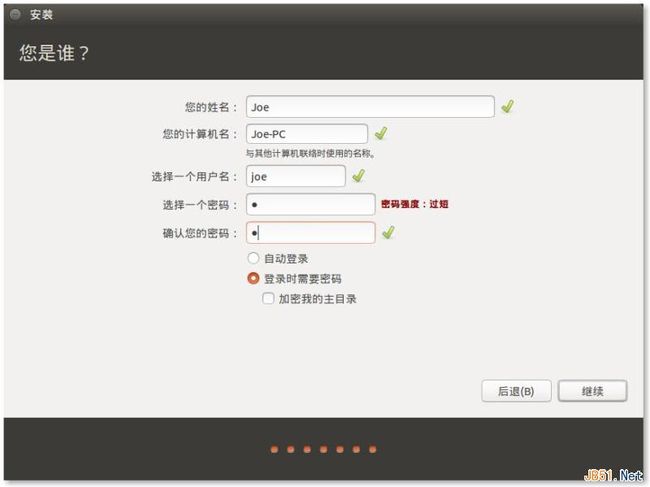Click the green checkmark beside the name field

(508, 106)
